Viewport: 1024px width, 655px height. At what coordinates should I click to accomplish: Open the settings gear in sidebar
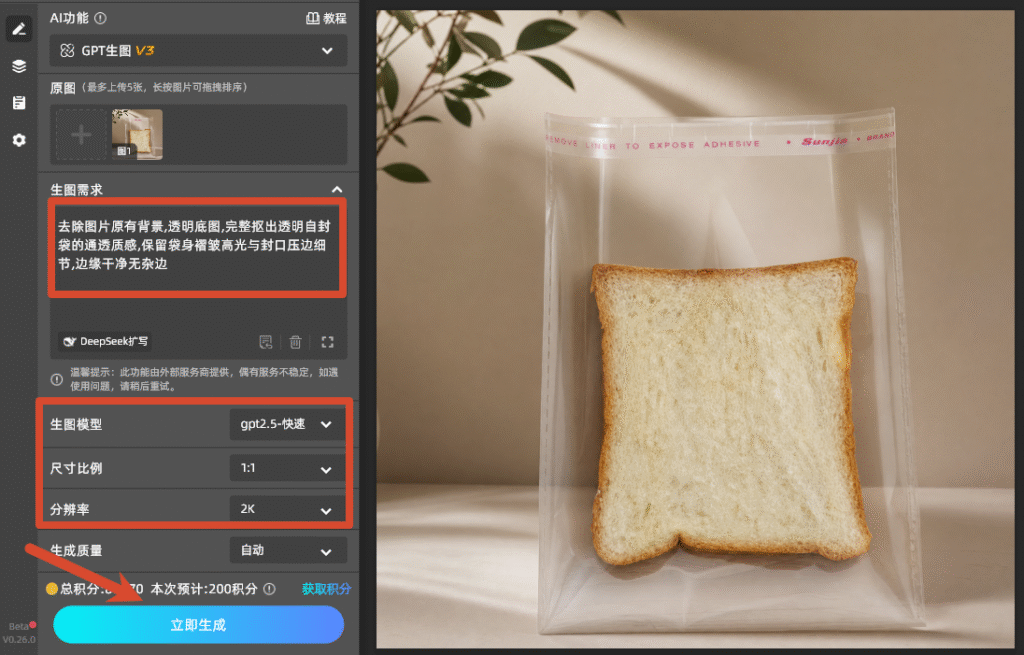click(x=19, y=140)
